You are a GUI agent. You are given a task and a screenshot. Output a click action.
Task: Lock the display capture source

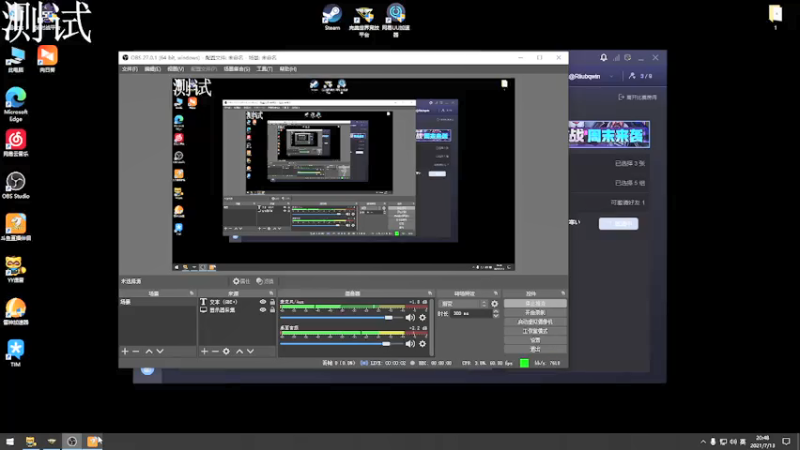click(272, 310)
